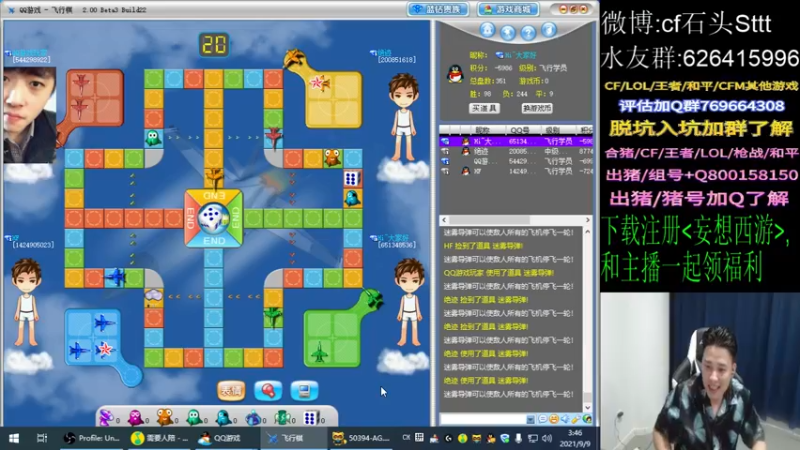800x450 pixels.
Task: Click the orange monster item on the board
Action: [332, 157]
